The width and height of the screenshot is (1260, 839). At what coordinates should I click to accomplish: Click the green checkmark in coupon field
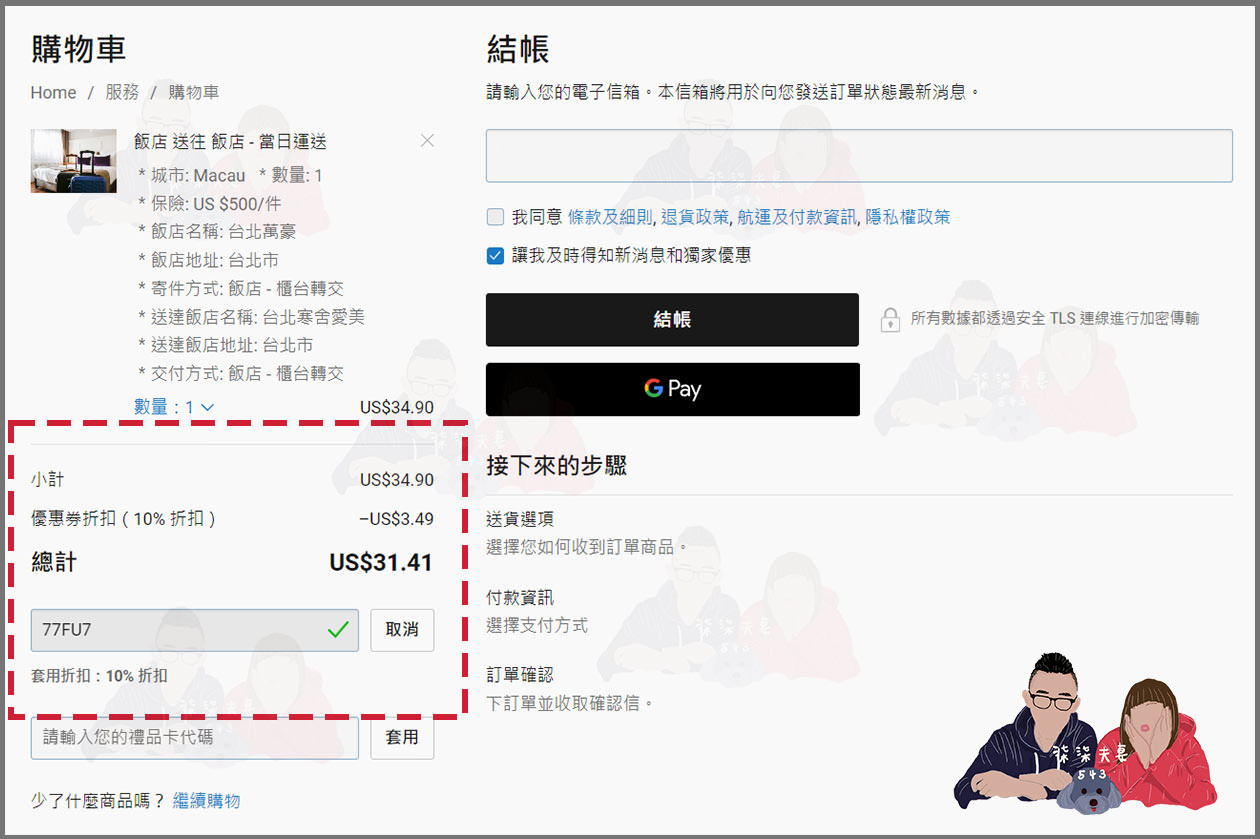tap(338, 630)
